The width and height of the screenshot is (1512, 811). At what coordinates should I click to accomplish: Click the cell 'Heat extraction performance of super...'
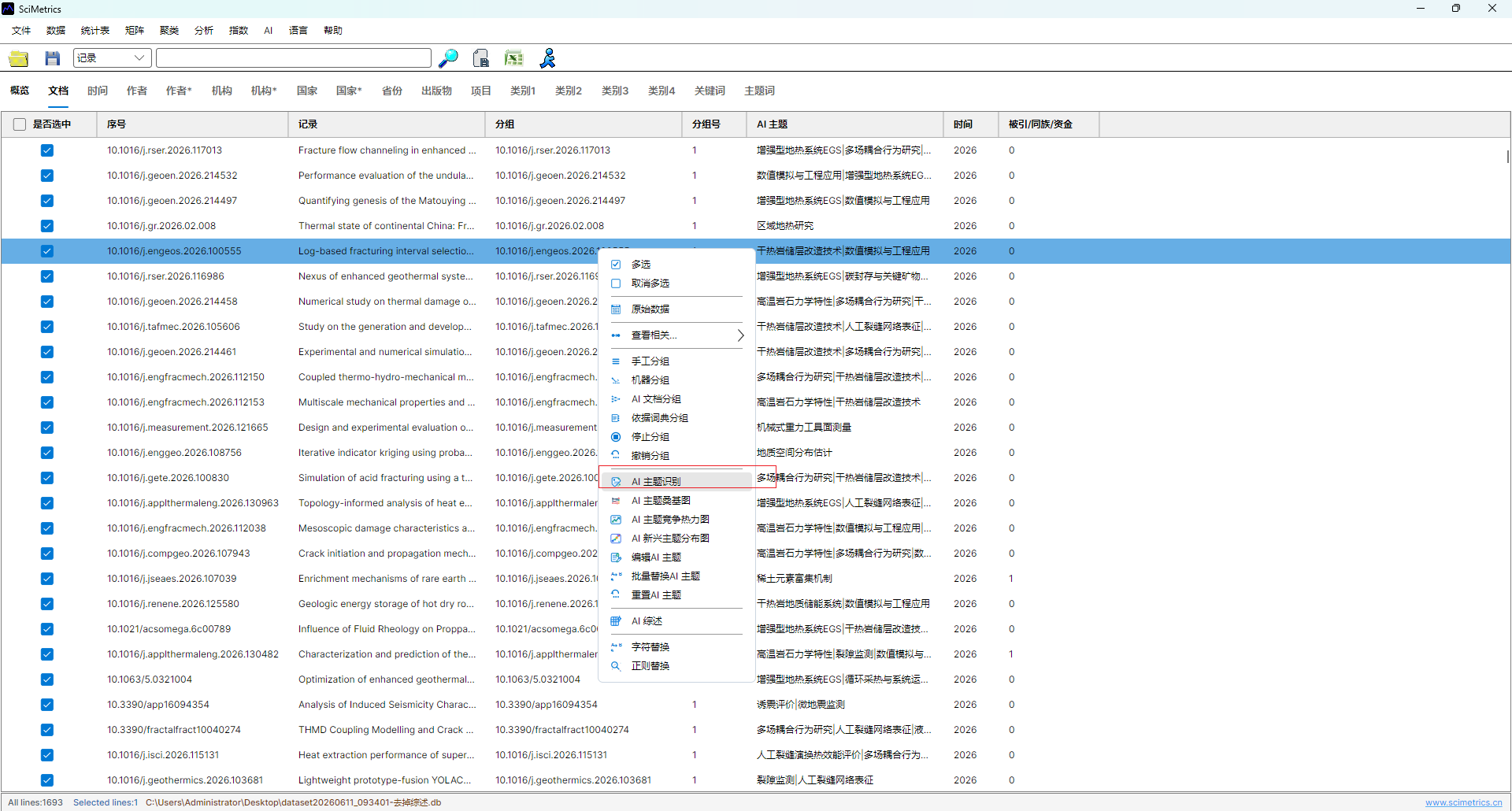point(386,755)
